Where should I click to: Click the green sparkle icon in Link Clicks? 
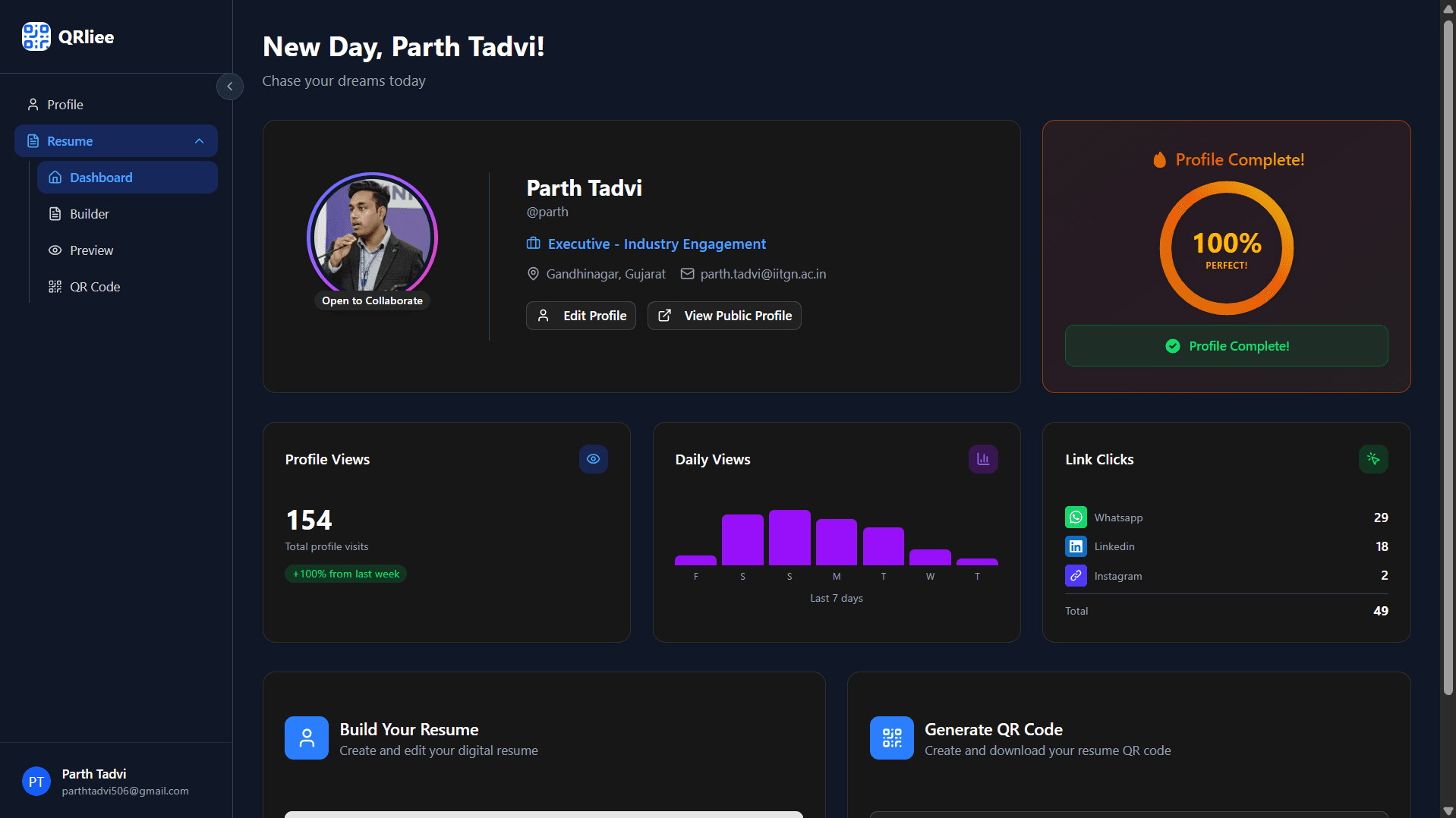pyautogui.click(x=1372, y=458)
